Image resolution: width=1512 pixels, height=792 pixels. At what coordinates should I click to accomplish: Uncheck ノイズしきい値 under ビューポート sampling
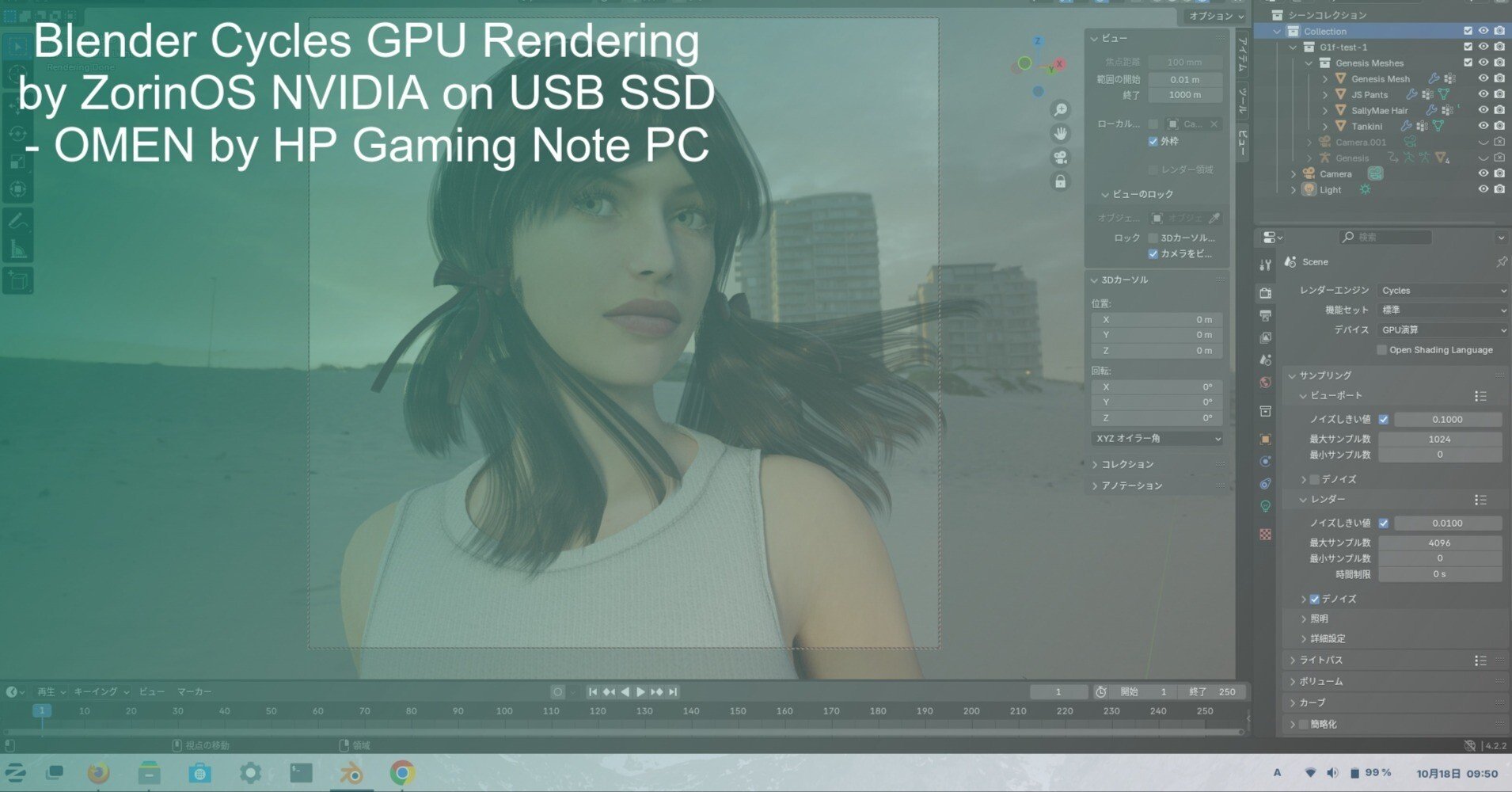(x=1384, y=419)
